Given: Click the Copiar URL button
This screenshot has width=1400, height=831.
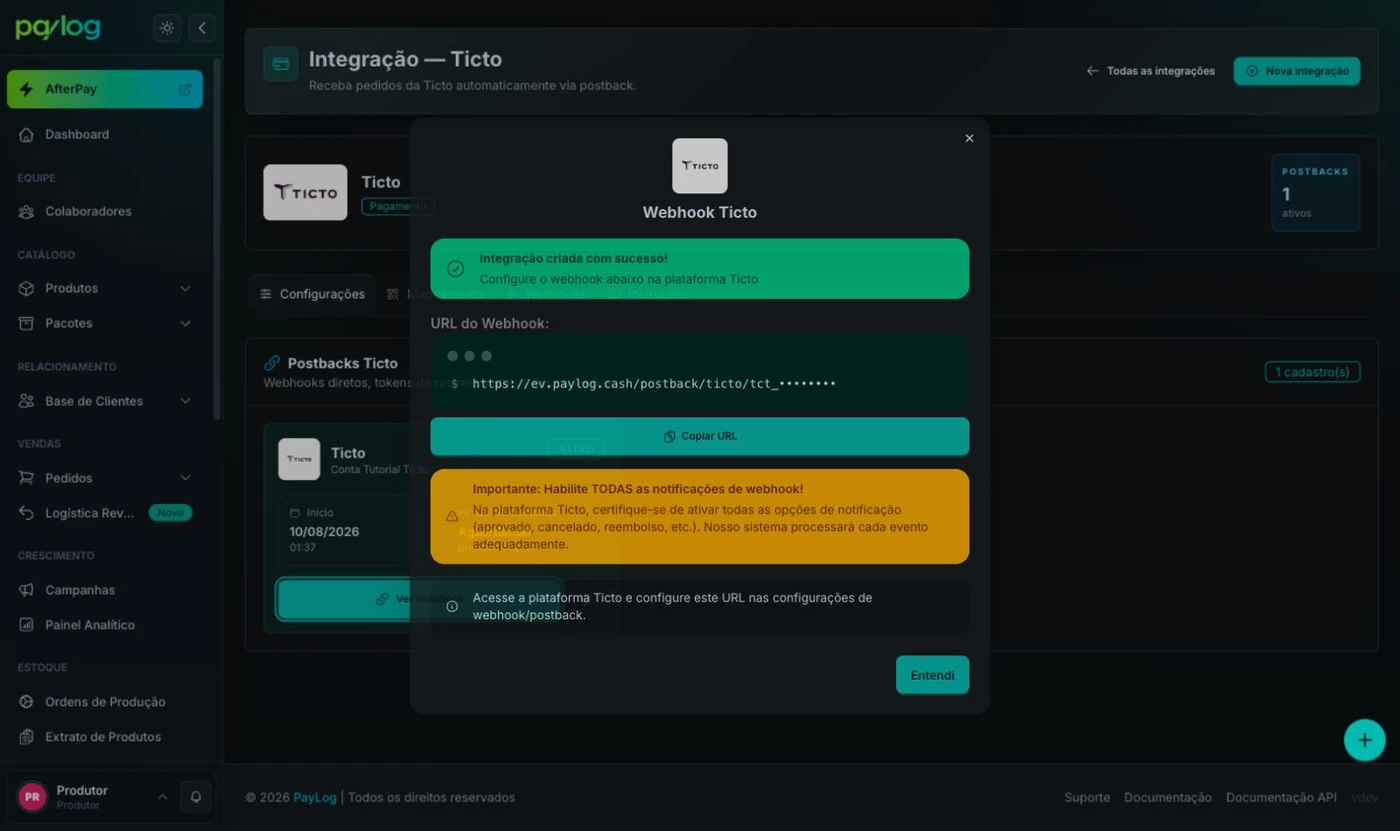Looking at the screenshot, I should [700, 436].
